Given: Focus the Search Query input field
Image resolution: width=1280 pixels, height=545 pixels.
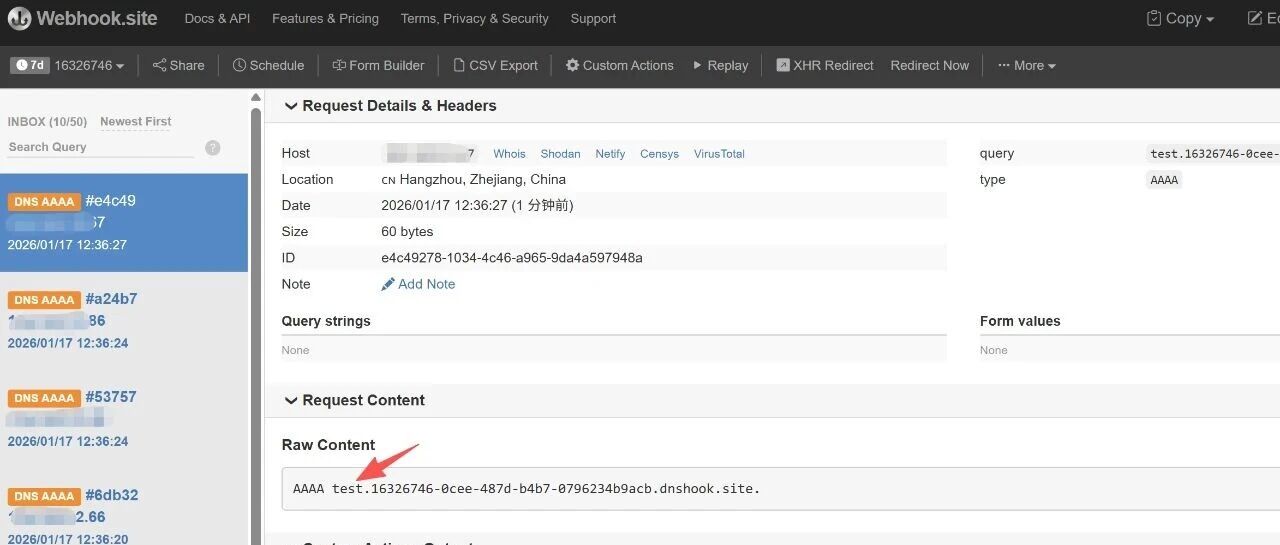Looking at the screenshot, I should pyautogui.click(x=101, y=147).
